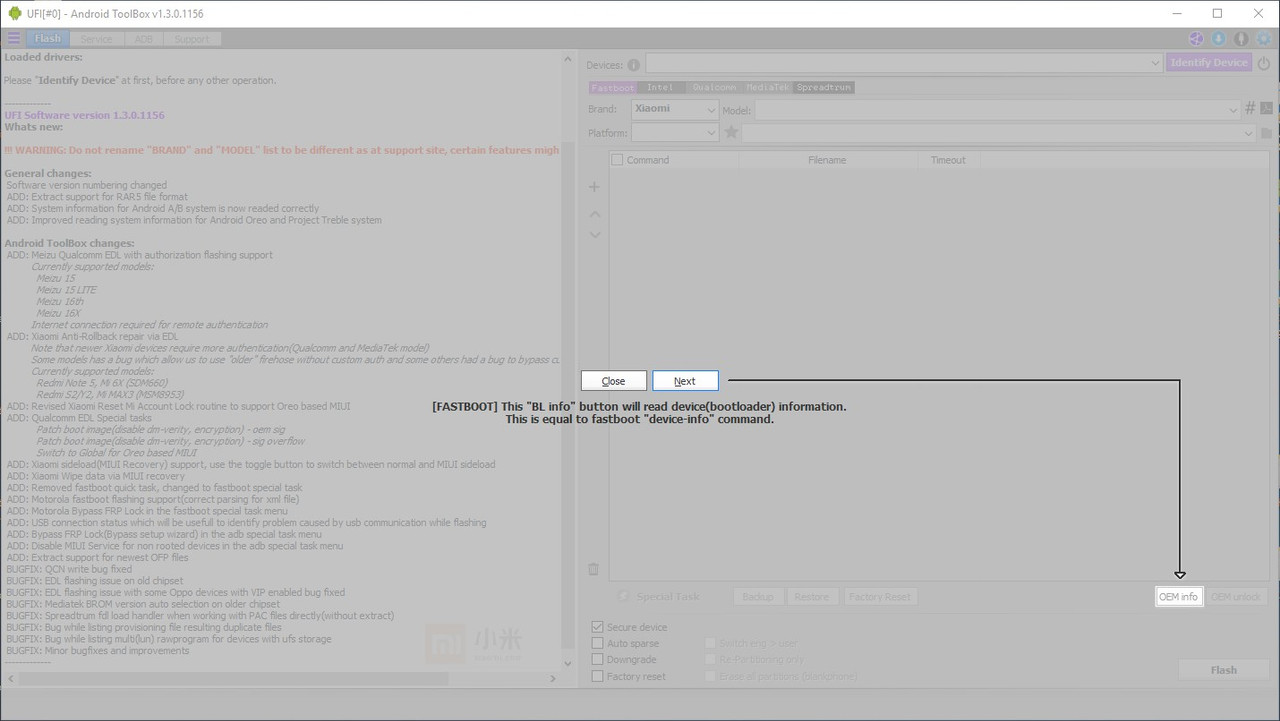1280x721 pixels.
Task: Click the Close button in tutorial
Action: 614,381
